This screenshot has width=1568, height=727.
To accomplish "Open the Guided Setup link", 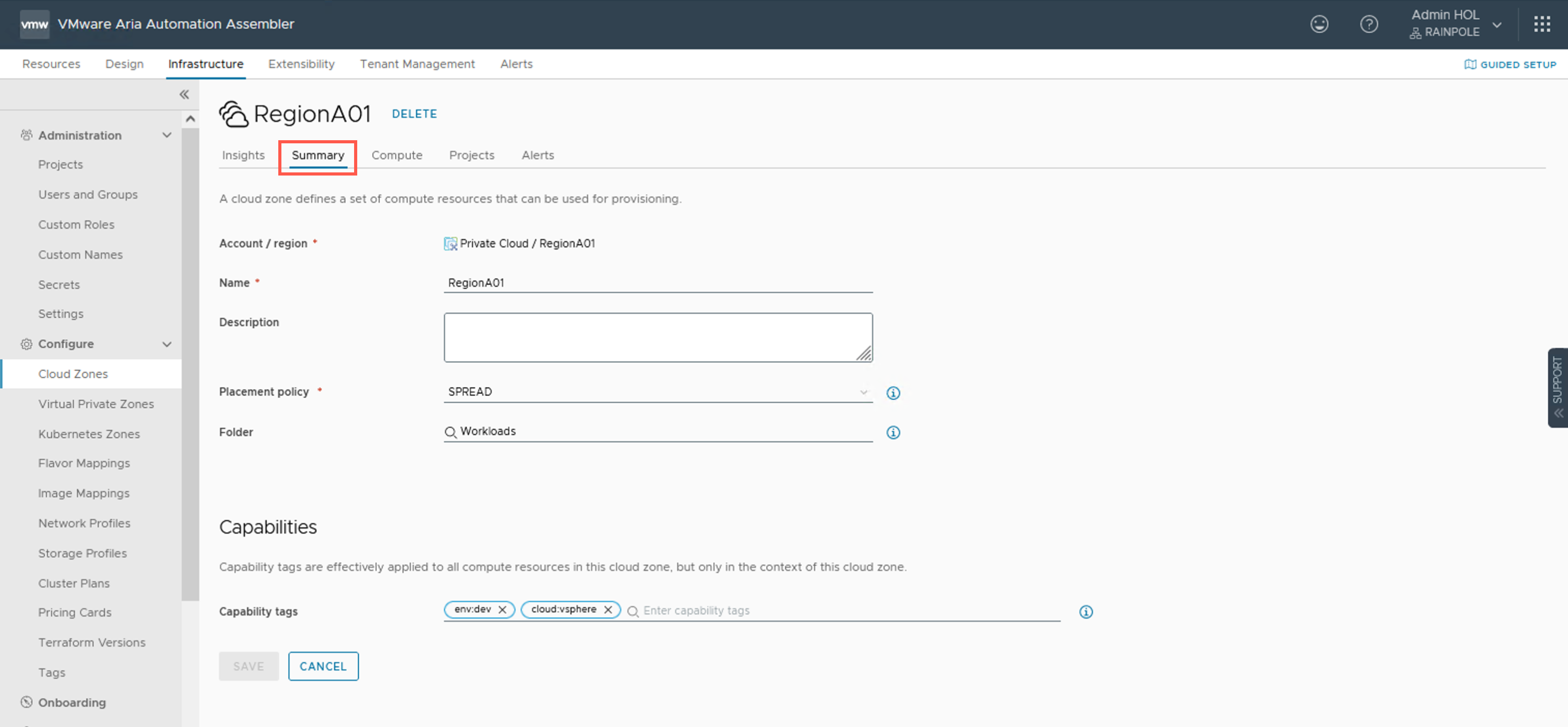I will (x=1509, y=64).
